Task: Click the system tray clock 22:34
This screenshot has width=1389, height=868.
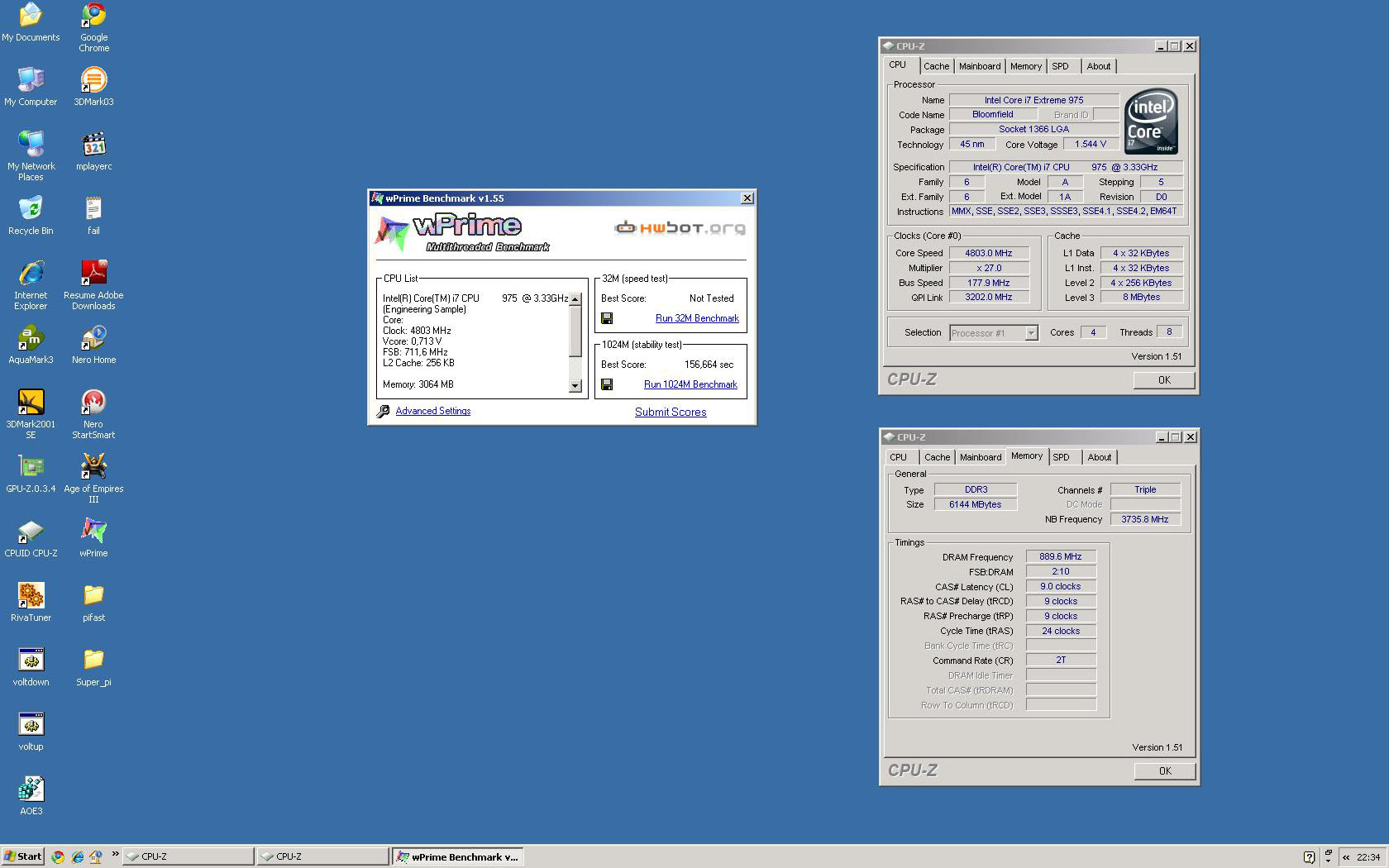Action: [x=1368, y=857]
